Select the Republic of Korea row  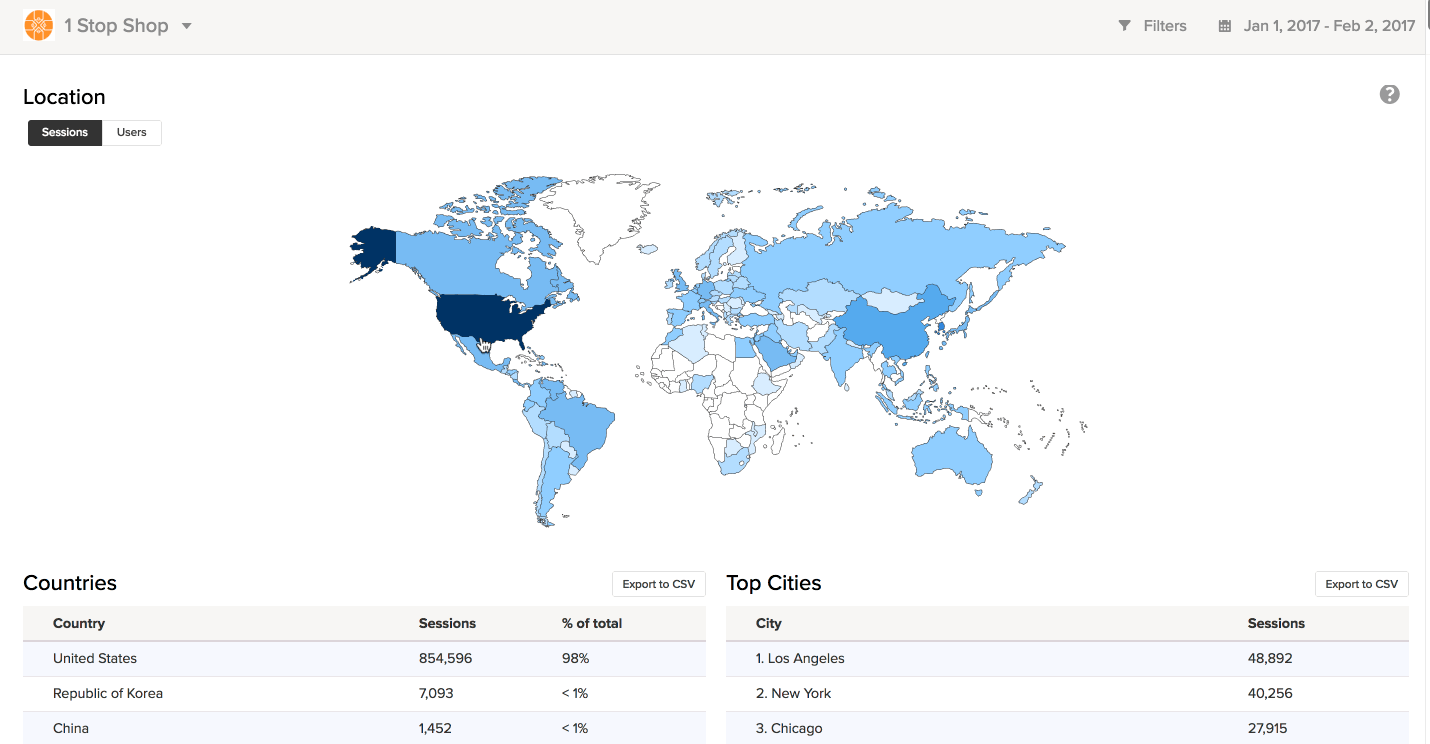coord(108,694)
